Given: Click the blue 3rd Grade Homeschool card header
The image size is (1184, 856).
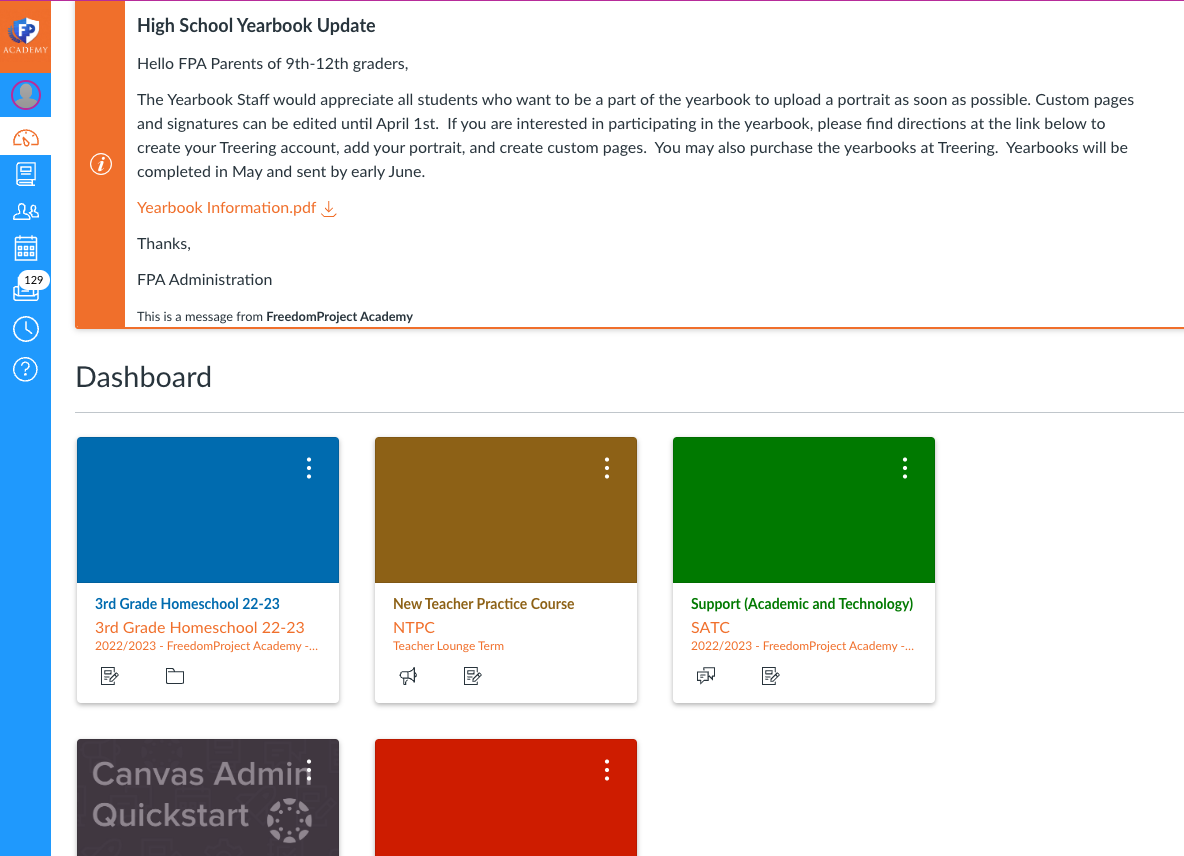Looking at the screenshot, I should (208, 510).
